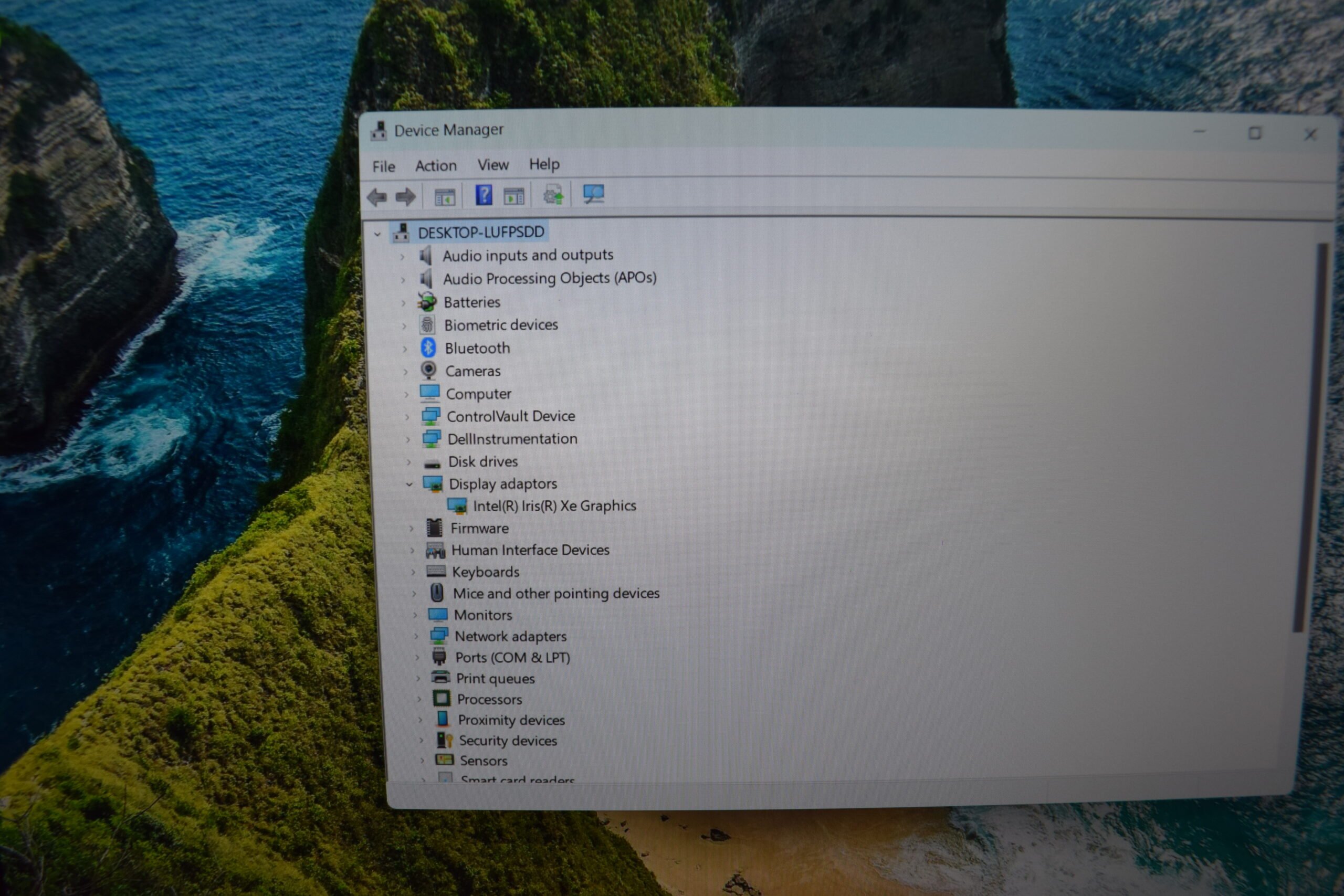Click the Mice and other pointing devices icon

437,593
